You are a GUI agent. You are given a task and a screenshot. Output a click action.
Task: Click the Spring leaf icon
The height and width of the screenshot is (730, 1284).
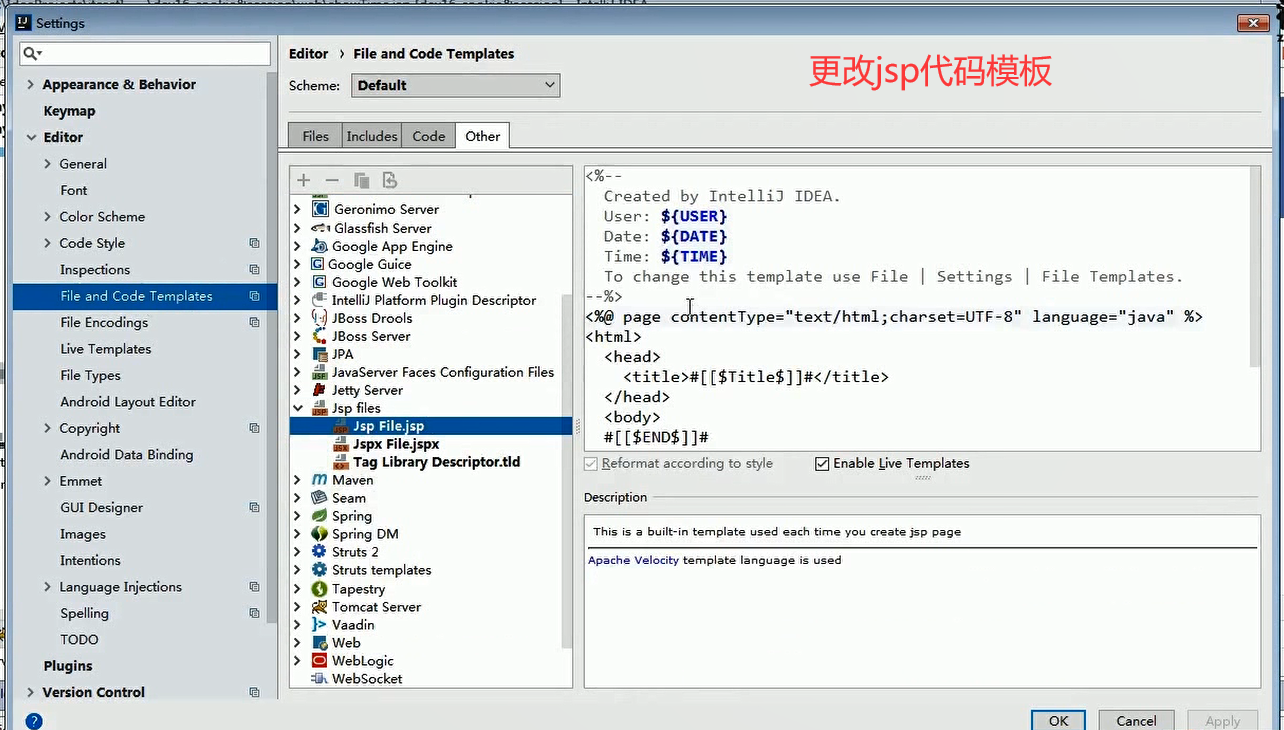point(320,516)
